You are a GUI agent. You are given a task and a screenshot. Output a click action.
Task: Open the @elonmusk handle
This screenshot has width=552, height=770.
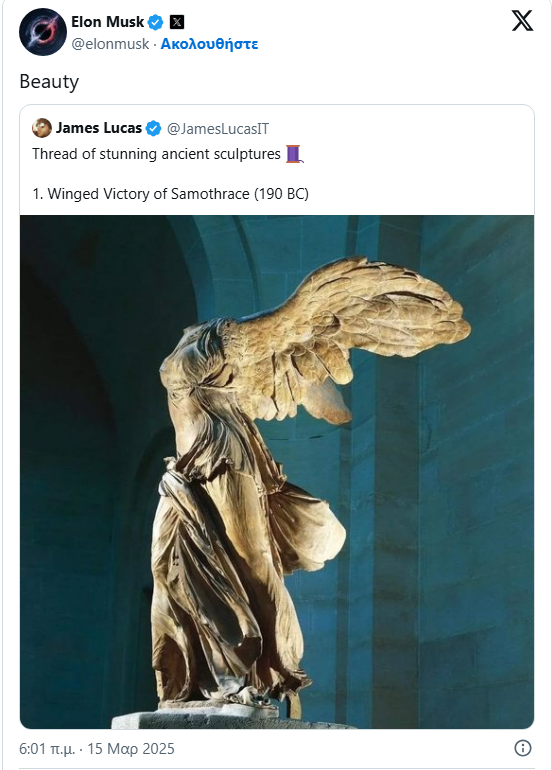[110, 44]
